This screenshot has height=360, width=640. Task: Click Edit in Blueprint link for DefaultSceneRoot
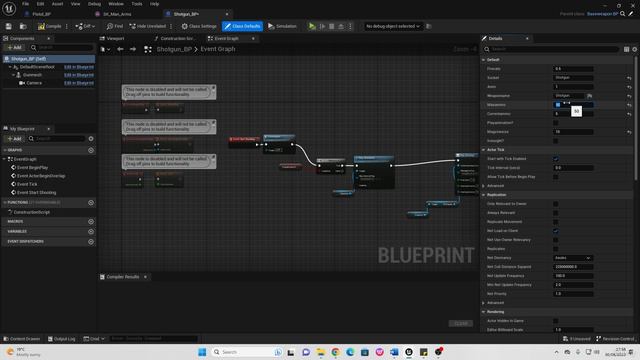79,67
